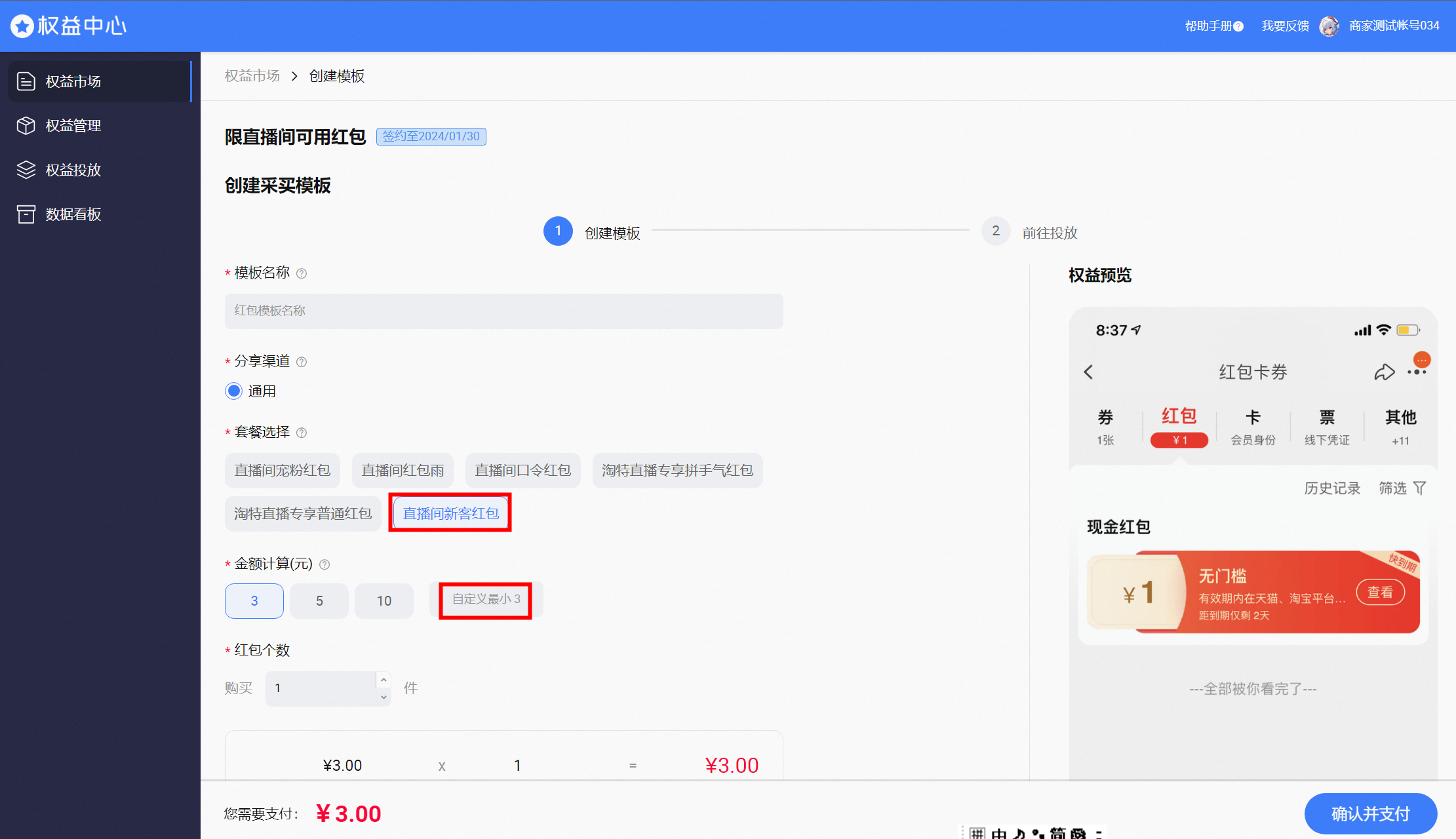
Task: Increase 红包个数 with up arrow
Action: 384,680
